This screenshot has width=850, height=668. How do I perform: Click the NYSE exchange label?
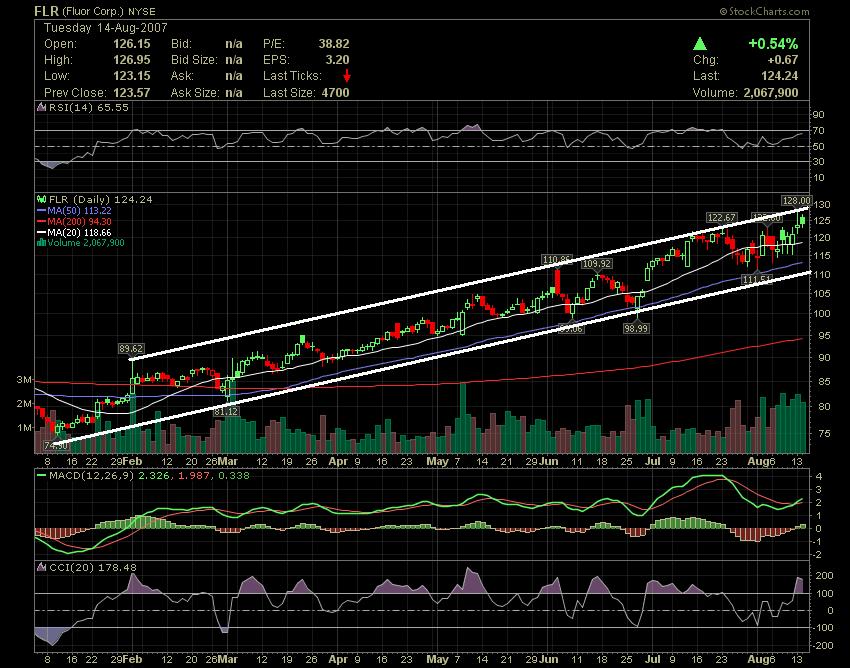coord(141,11)
